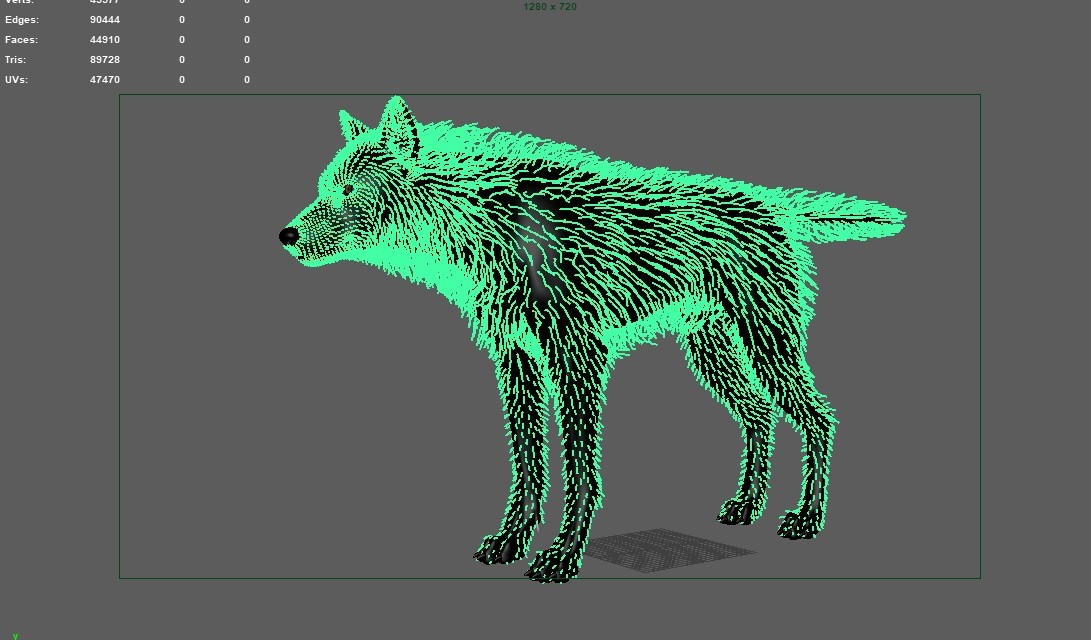Toggle the UVs count HUD entry
This screenshot has width=1091, height=640.
point(16,79)
